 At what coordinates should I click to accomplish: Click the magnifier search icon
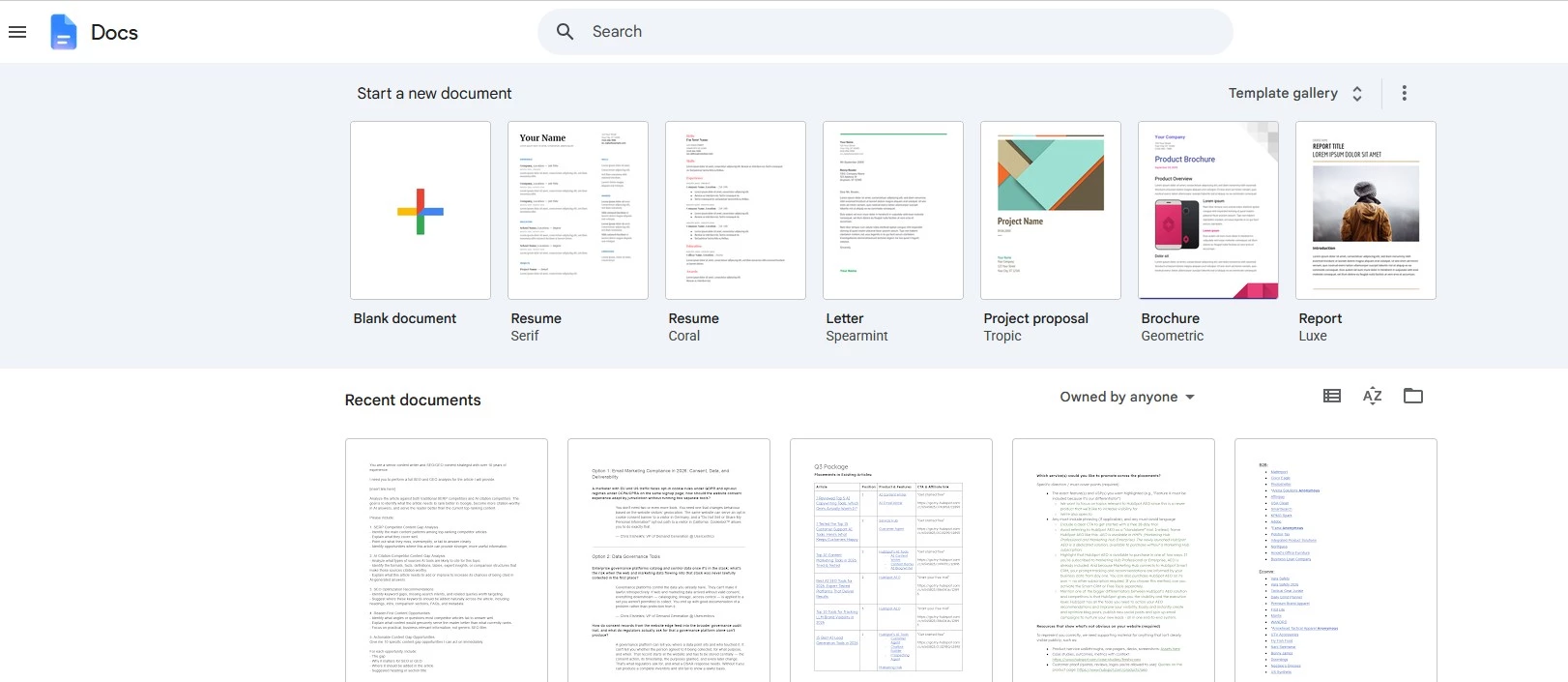pyautogui.click(x=566, y=32)
